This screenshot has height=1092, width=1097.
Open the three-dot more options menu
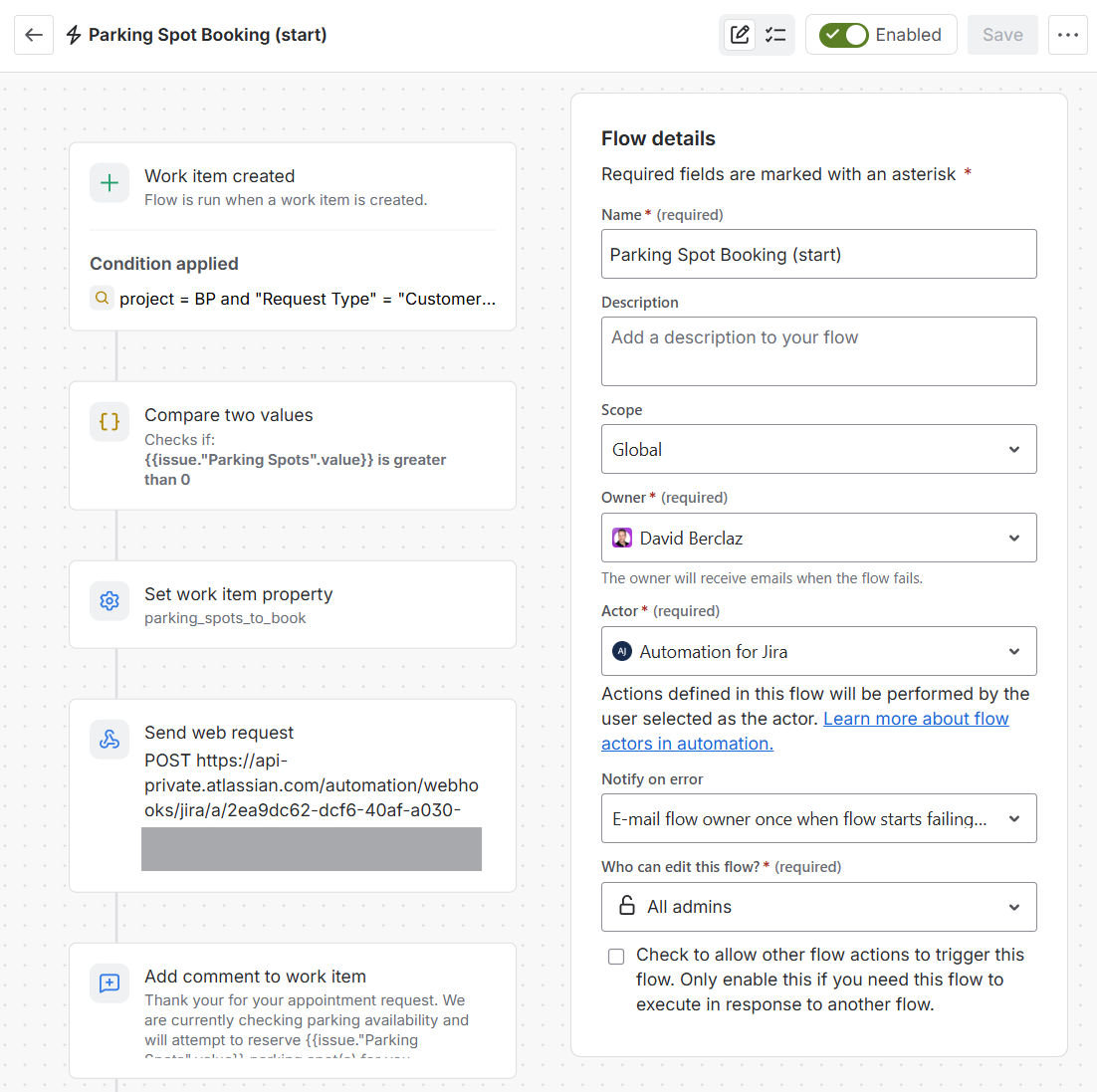[x=1067, y=35]
